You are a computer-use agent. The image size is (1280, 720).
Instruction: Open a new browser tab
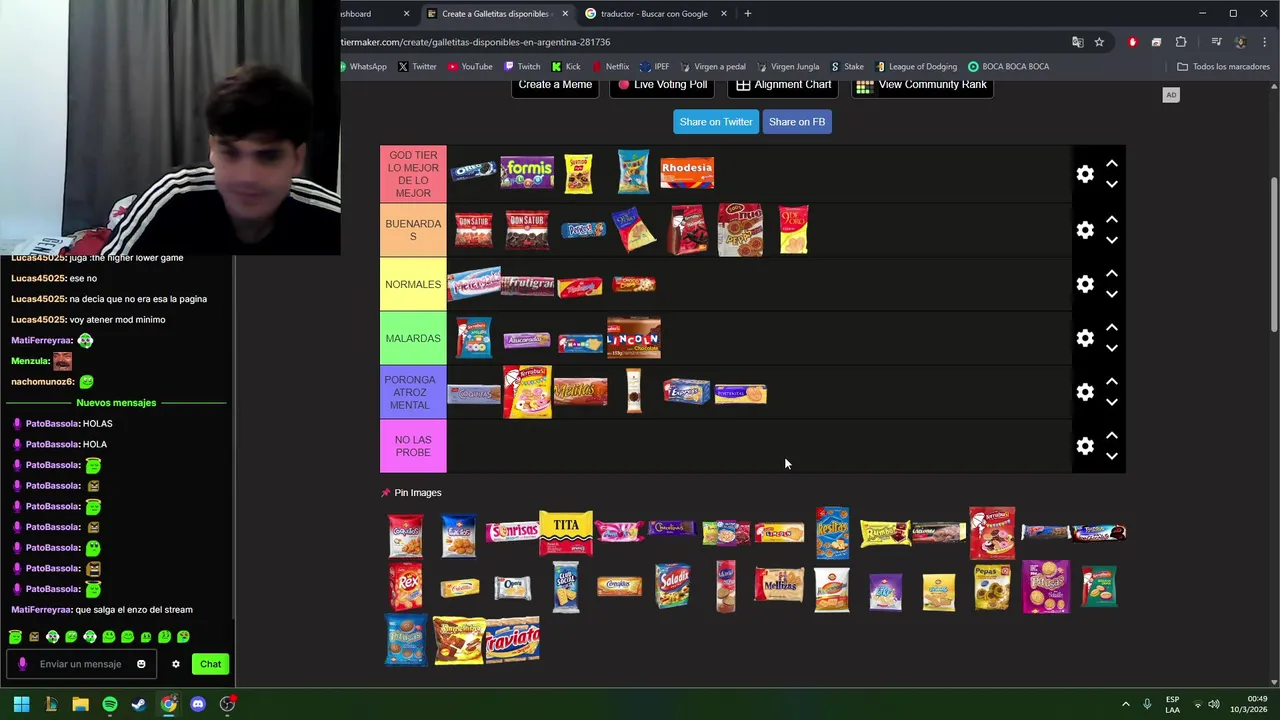click(748, 14)
